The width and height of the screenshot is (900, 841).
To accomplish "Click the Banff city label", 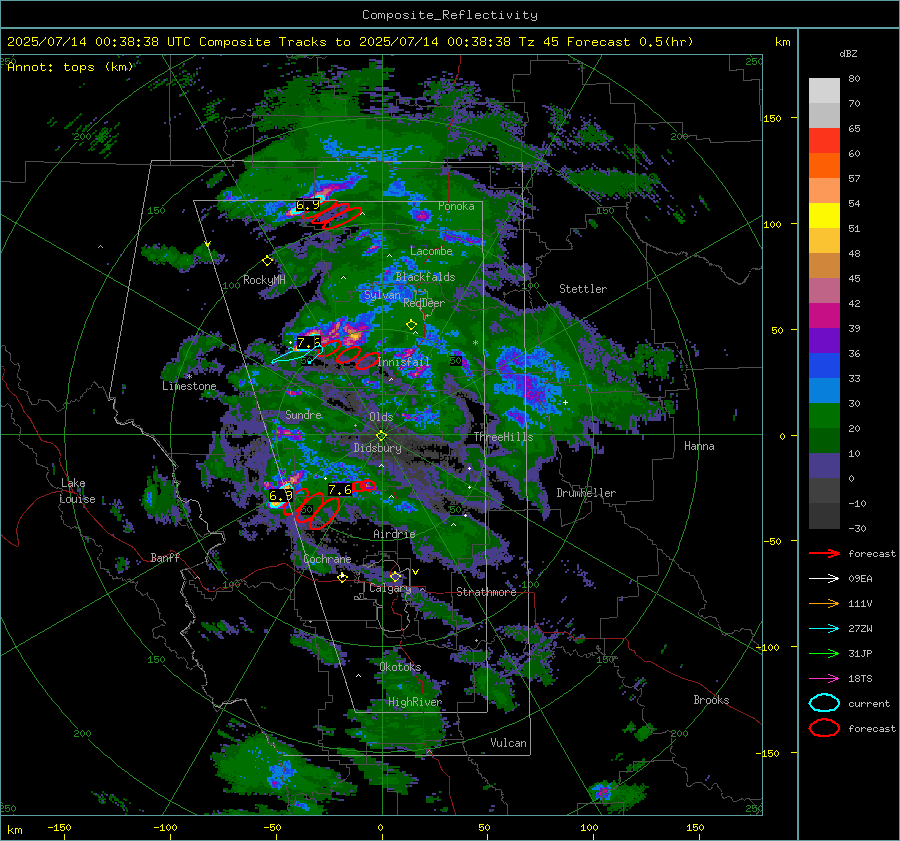I will (165, 558).
